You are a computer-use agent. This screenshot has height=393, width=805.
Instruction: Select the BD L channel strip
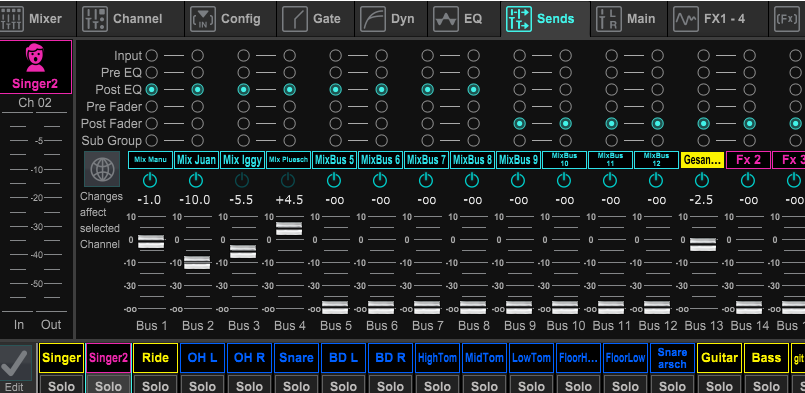[343, 358]
